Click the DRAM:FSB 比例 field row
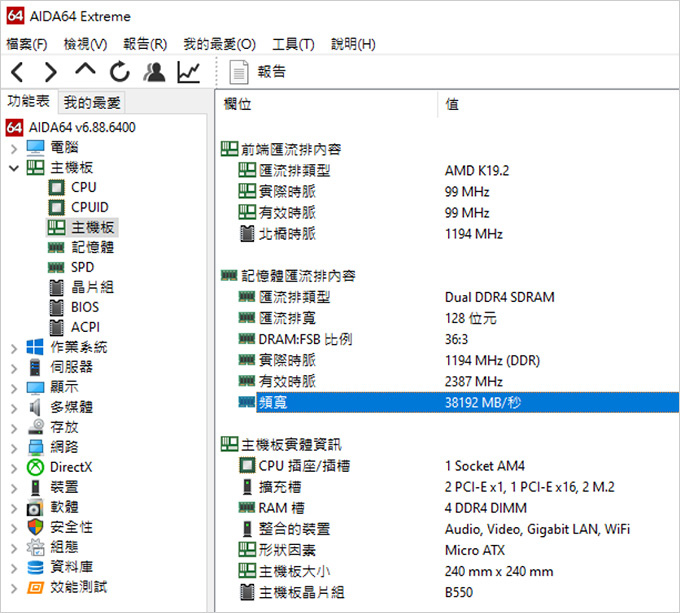This screenshot has width=680, height=613. [x=458, y=339]
